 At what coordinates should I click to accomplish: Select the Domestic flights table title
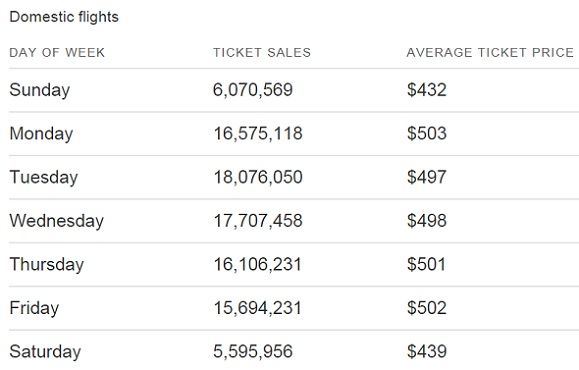pos(64,17)
